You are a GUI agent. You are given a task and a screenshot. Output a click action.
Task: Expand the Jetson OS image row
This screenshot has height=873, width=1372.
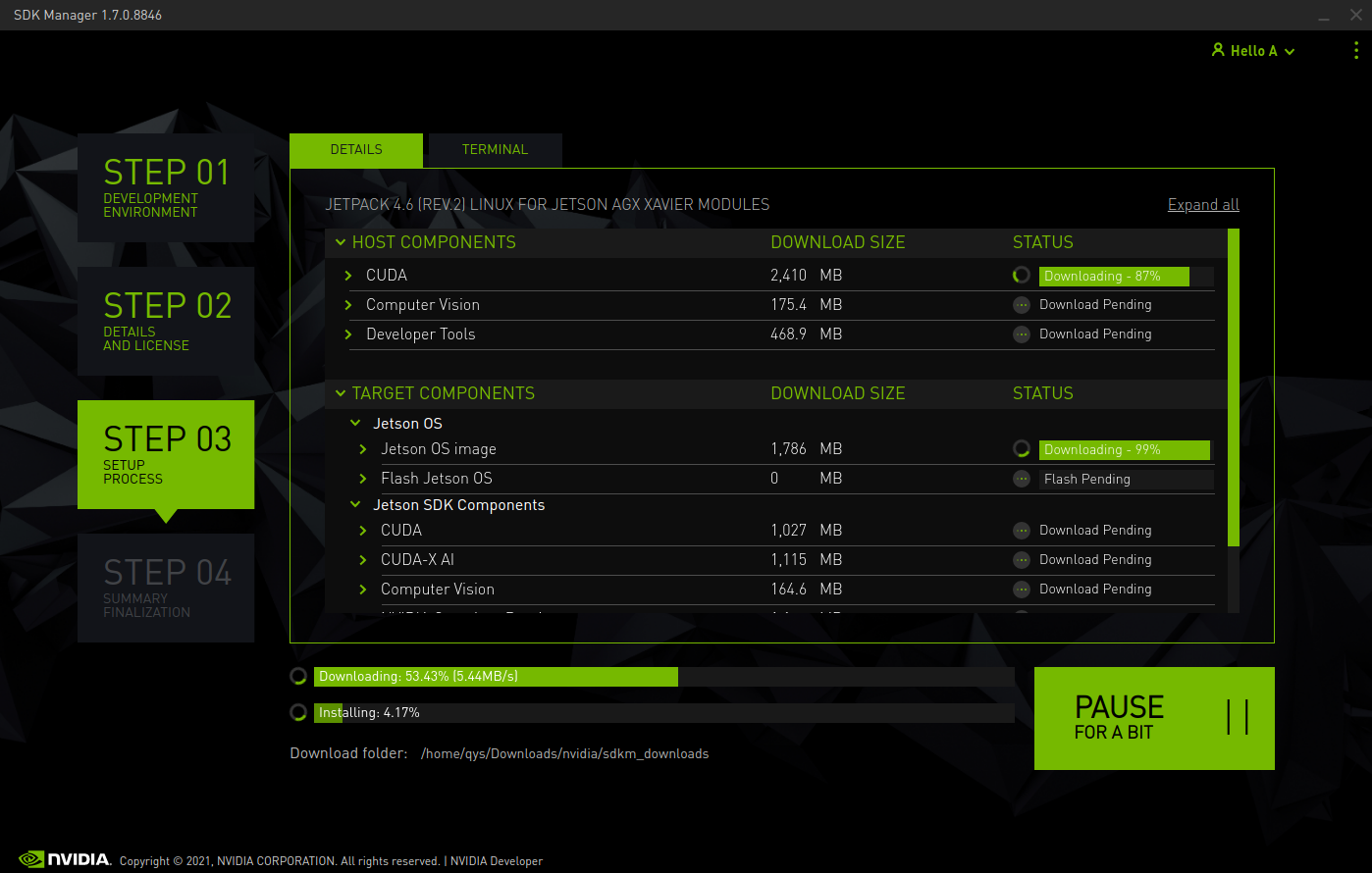coord(363,449)
